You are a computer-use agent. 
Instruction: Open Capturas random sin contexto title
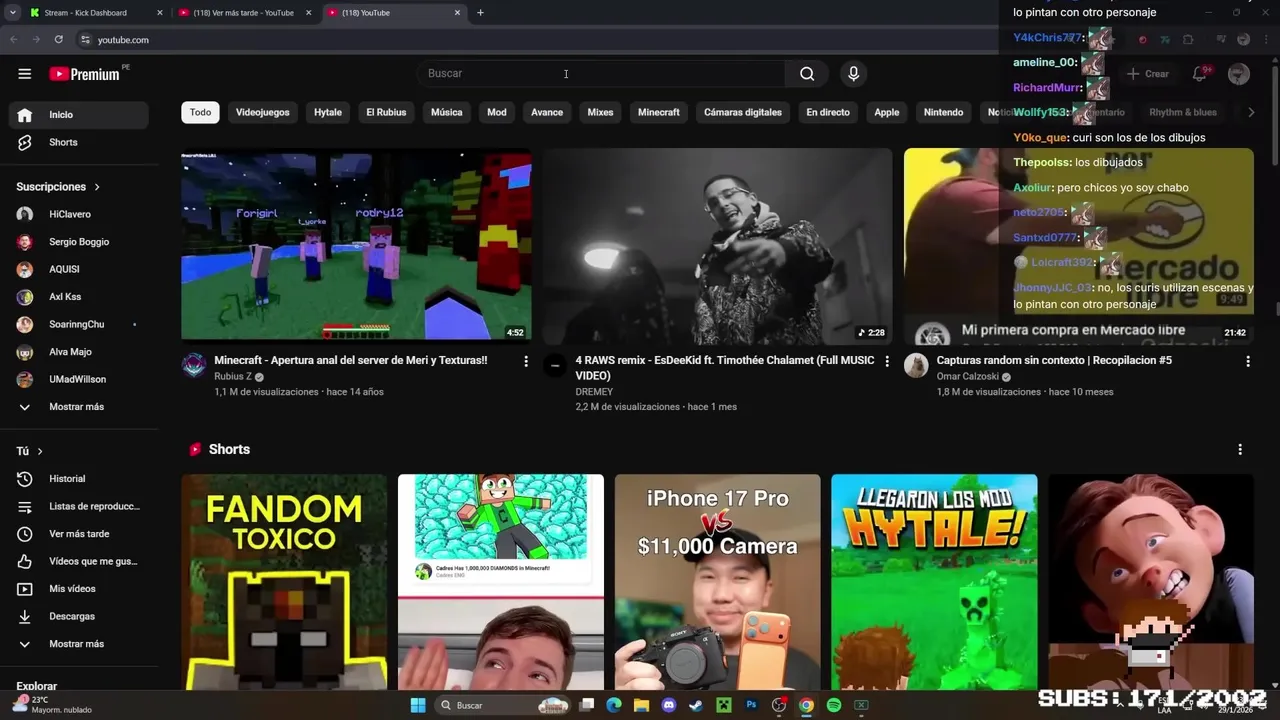pyautogui.click(x=1054, y=360)
